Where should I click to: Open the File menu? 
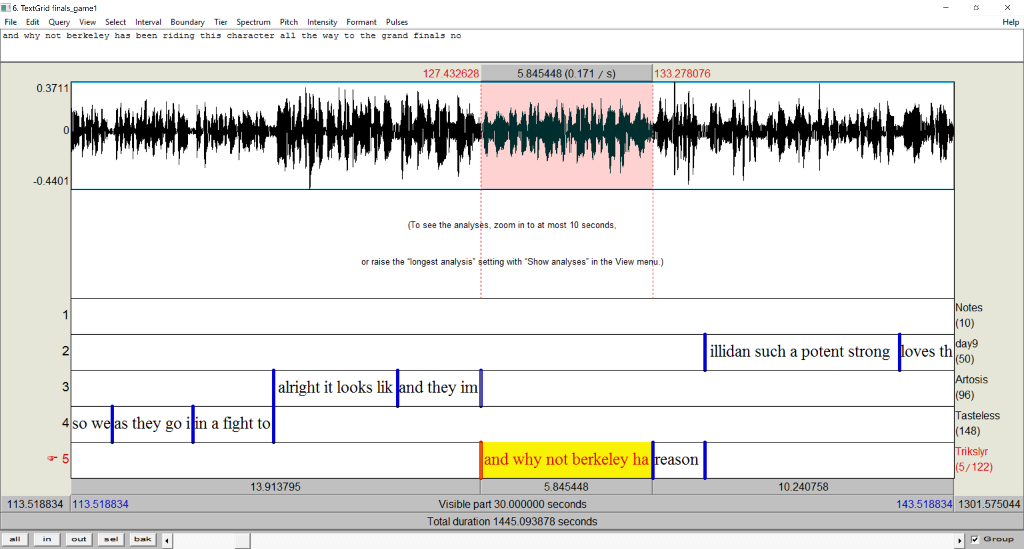pos(10,22)
